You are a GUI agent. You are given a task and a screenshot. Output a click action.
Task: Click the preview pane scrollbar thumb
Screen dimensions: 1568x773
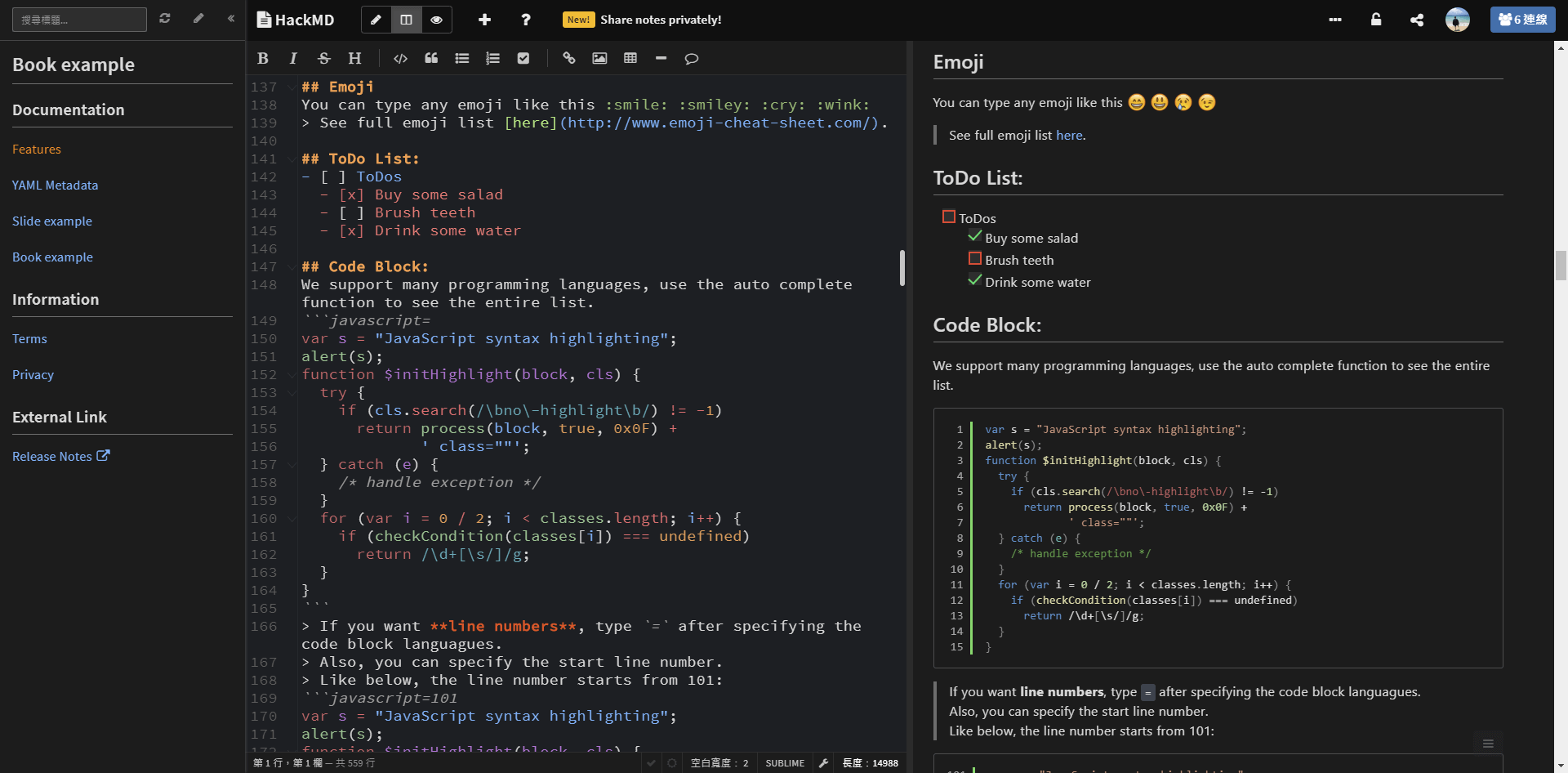pos(1561,266)
